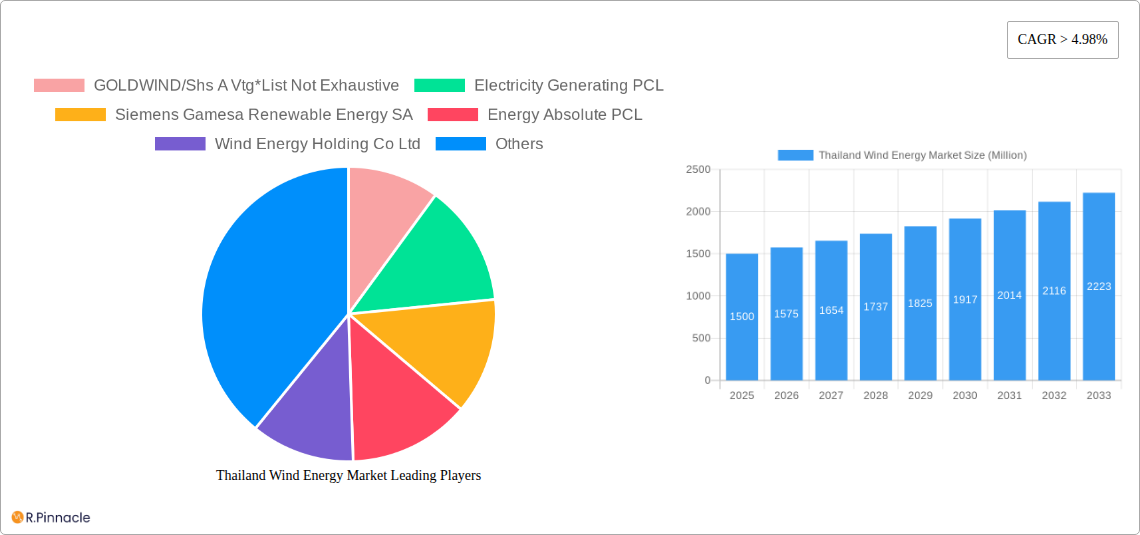Viewport: 1140px width, 535px height.
Task: Click the 2025 bar showing 1500
Action: (742, 317)
